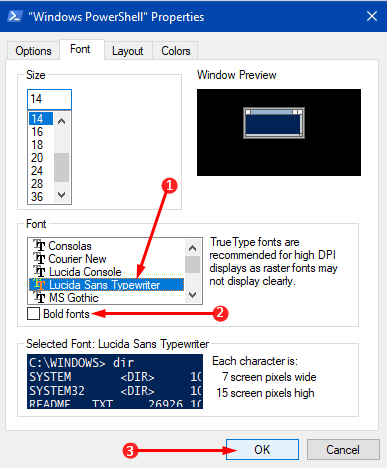Switch to the Options tab
The image size is (387, 468).
point(33,51)
